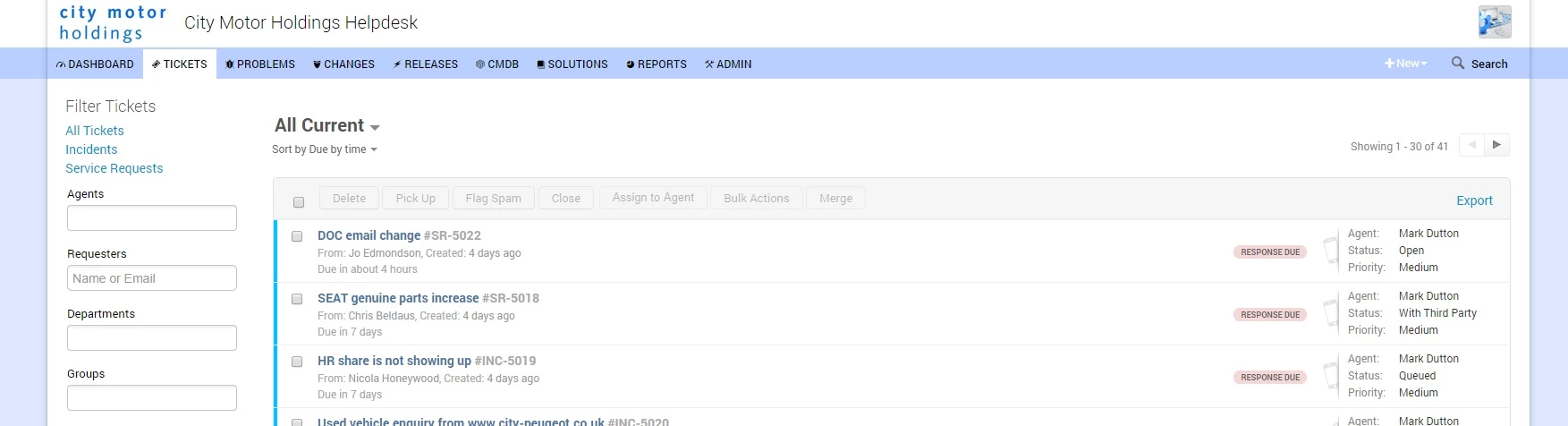Click source icon on HR share row
Screen dimensions: 1568x426
[x=1331, y=374]
